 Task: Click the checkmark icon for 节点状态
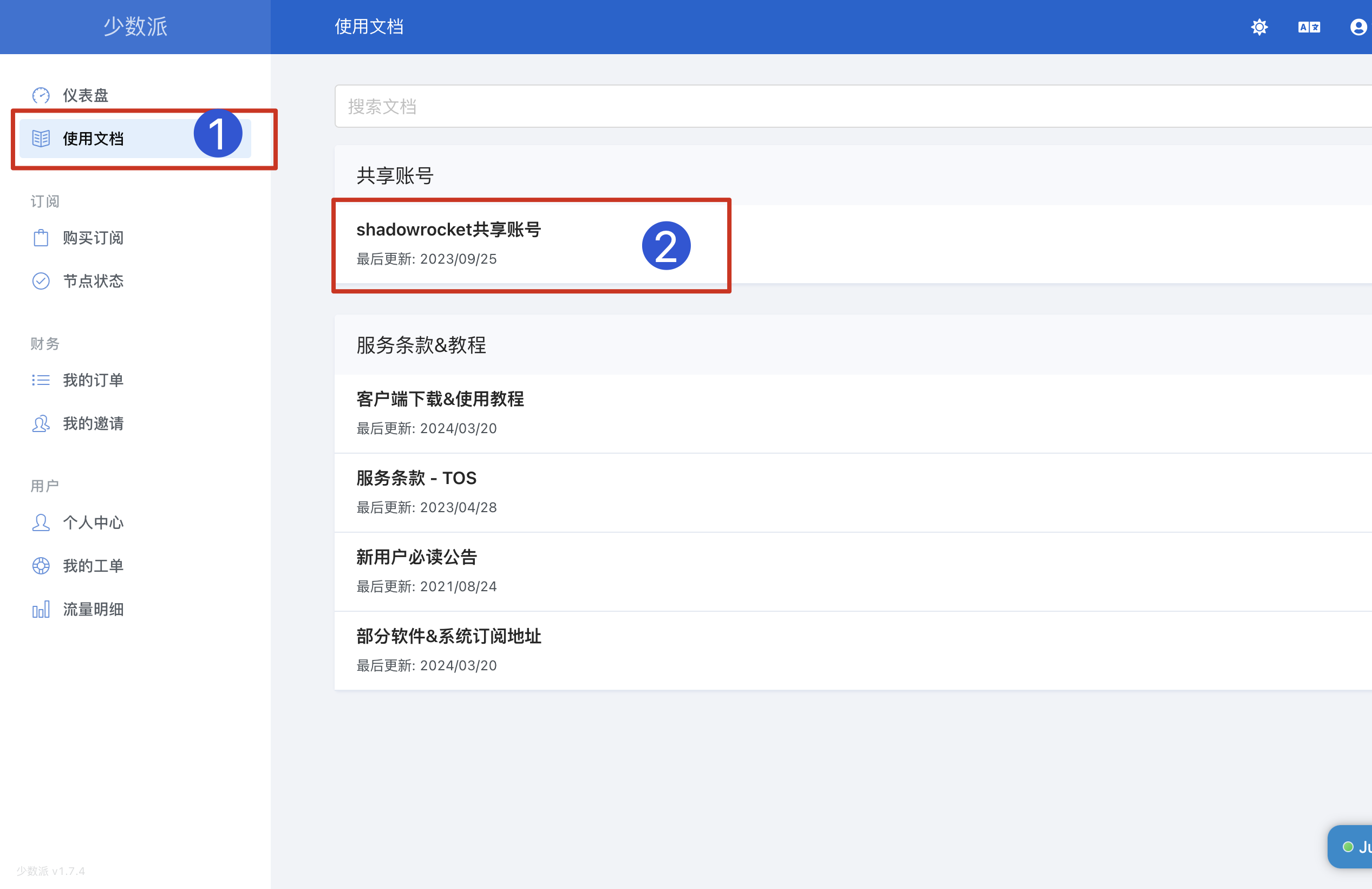click(41, 281)
